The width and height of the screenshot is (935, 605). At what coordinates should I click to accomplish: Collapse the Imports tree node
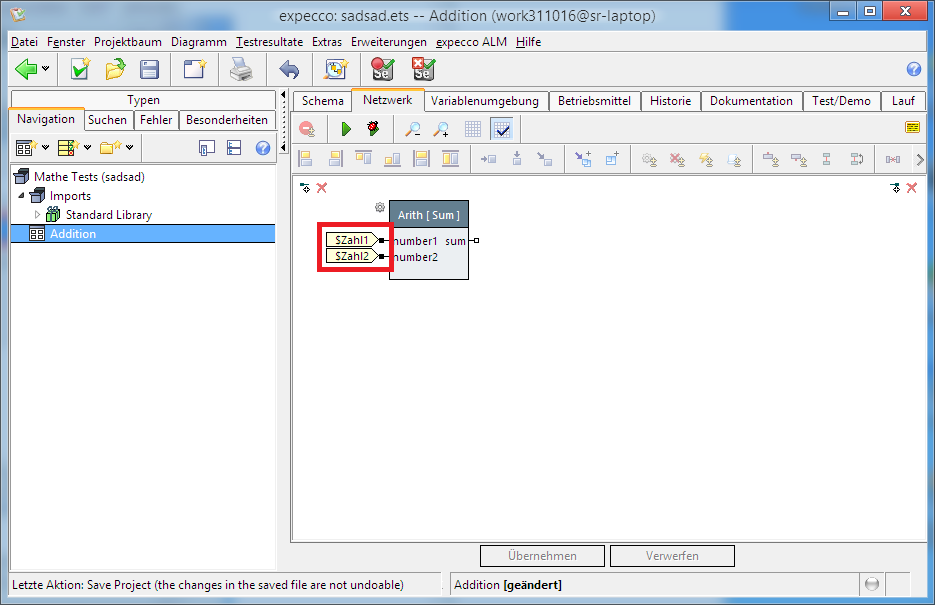pyautogui.click(x=21, y=196)
